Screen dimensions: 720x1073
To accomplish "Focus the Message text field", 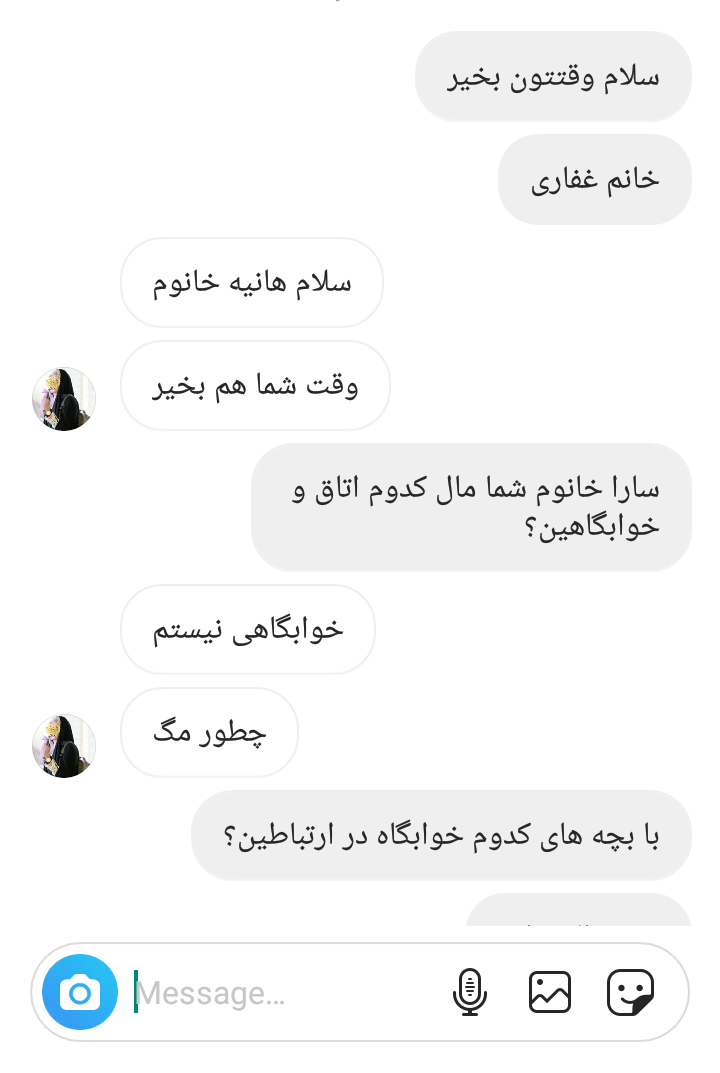I will click(x=287, y=992).
